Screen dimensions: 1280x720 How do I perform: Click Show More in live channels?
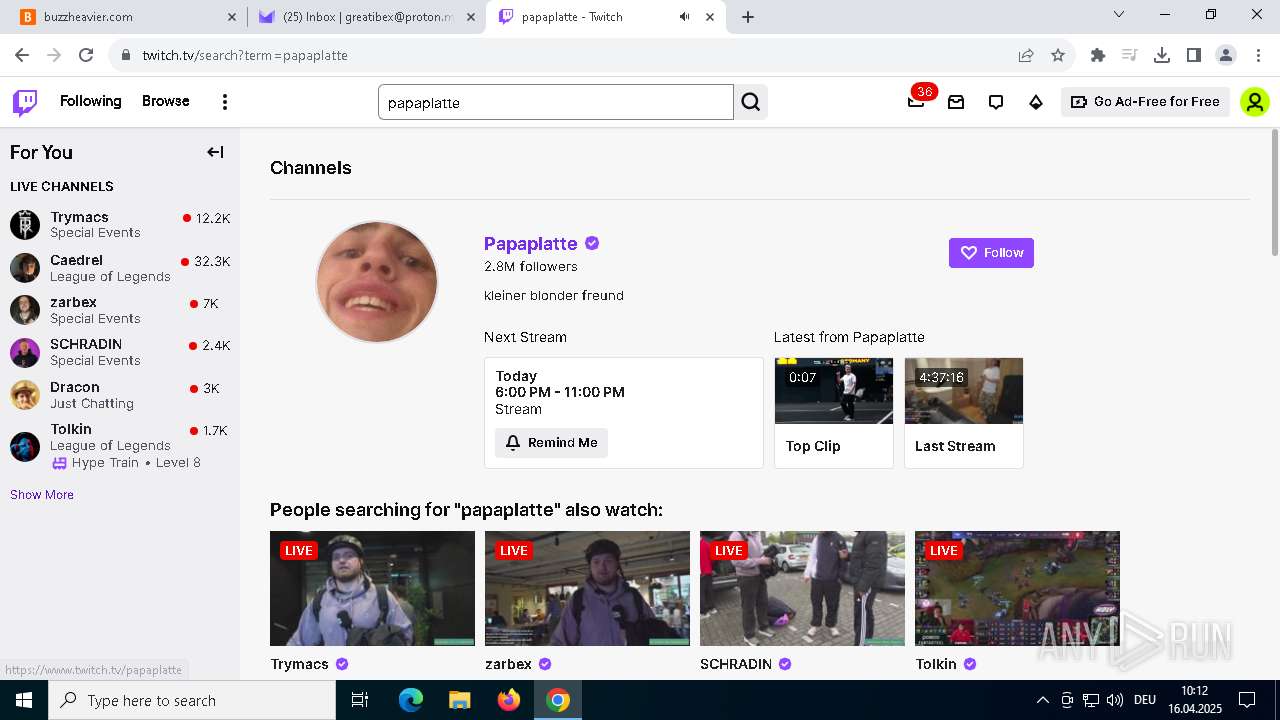42,495
